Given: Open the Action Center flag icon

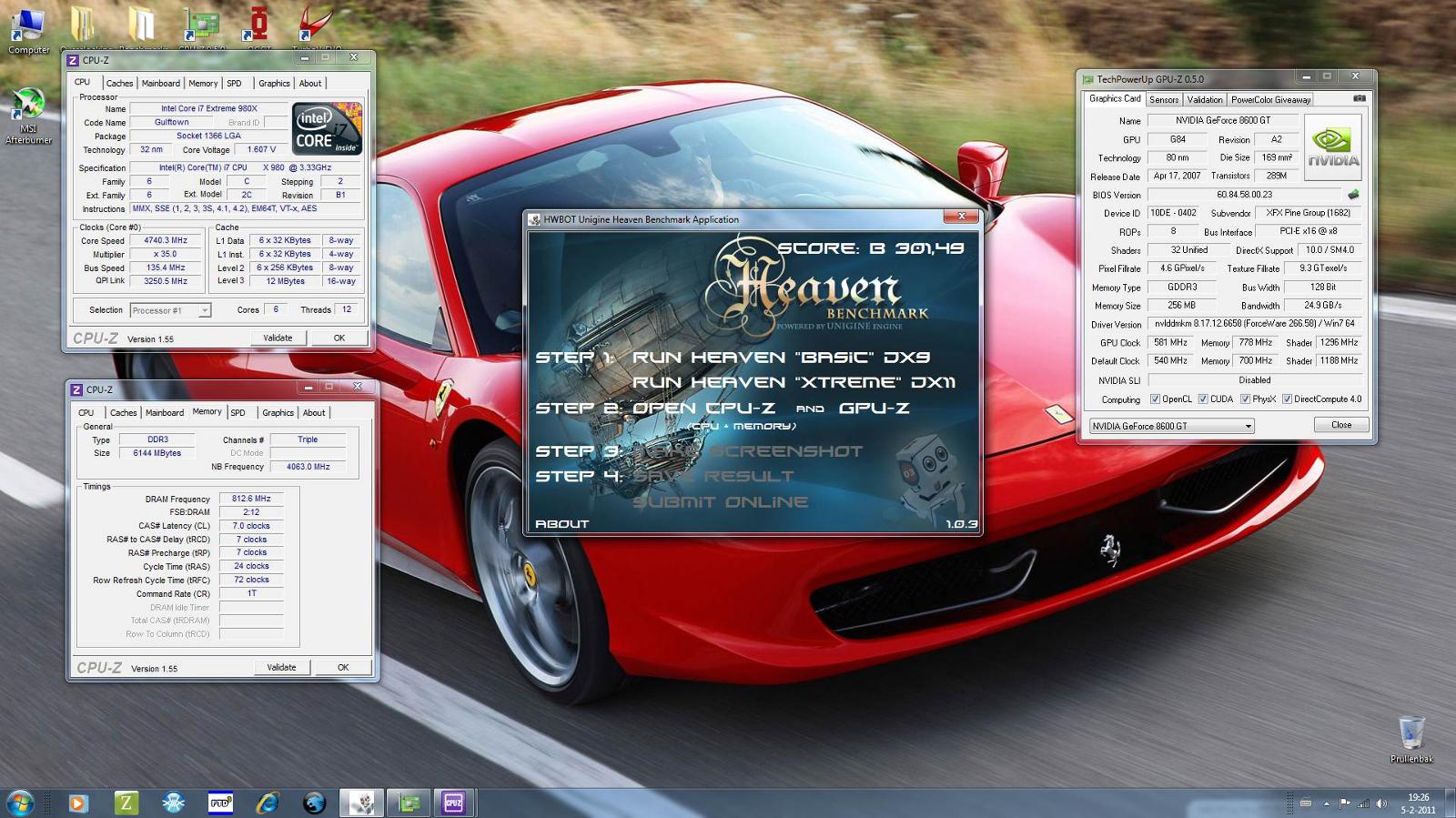Looking at the screenshot, I should (x=1345, y=803).
